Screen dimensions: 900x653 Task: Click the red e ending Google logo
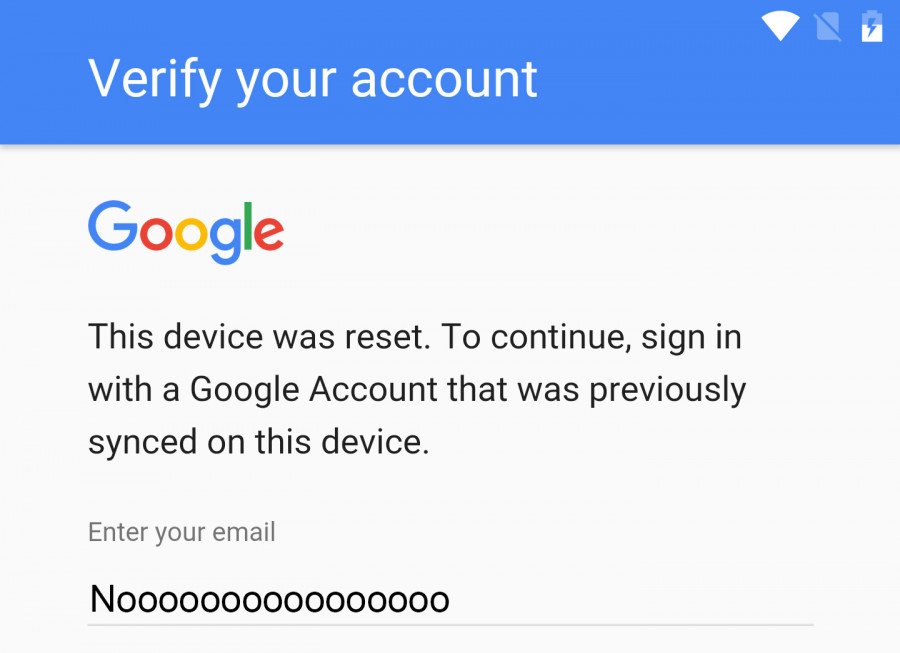(x=270, y=232)
